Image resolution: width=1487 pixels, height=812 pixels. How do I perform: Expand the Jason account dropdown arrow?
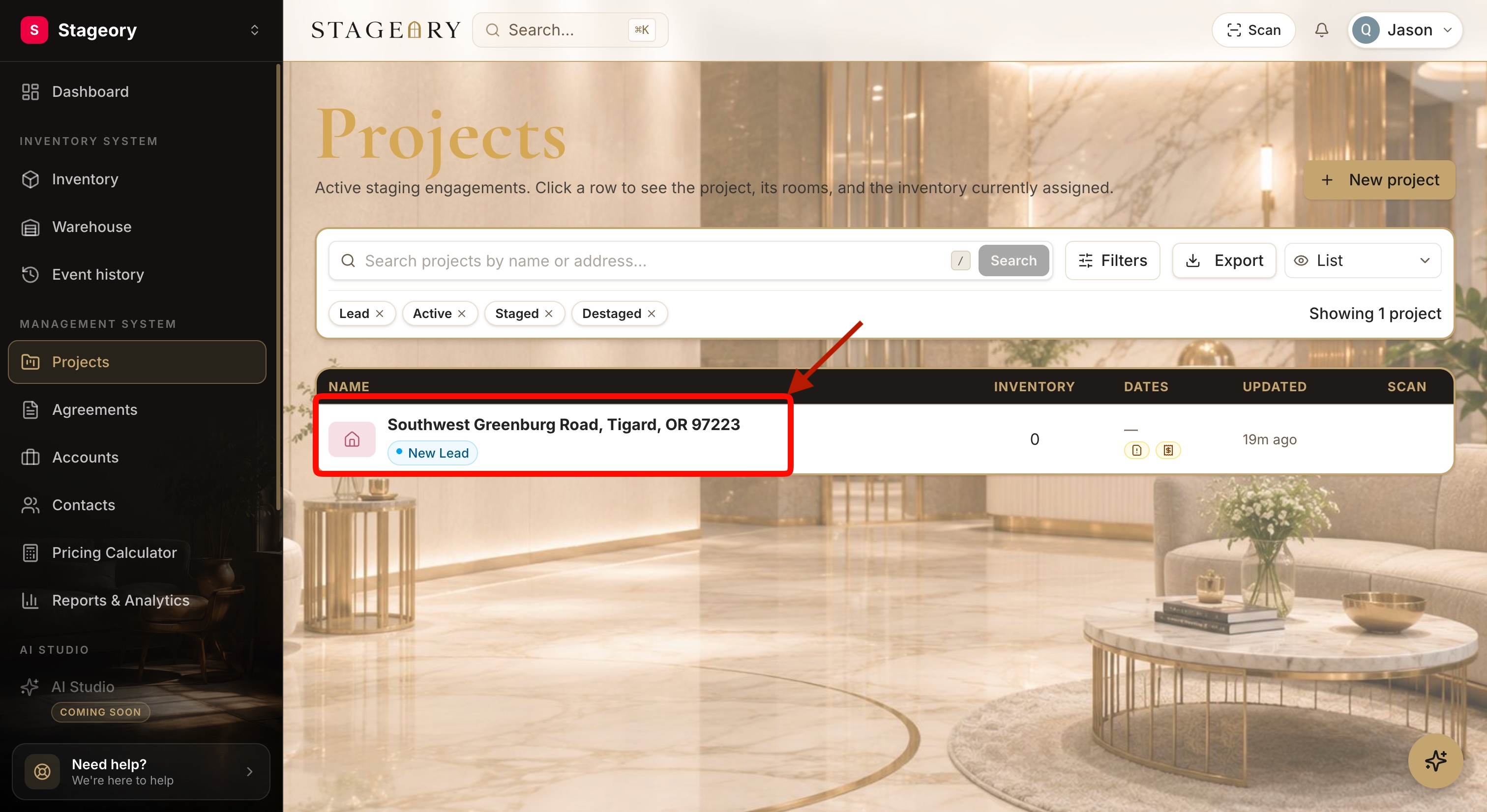click(x=1448, y=30)
